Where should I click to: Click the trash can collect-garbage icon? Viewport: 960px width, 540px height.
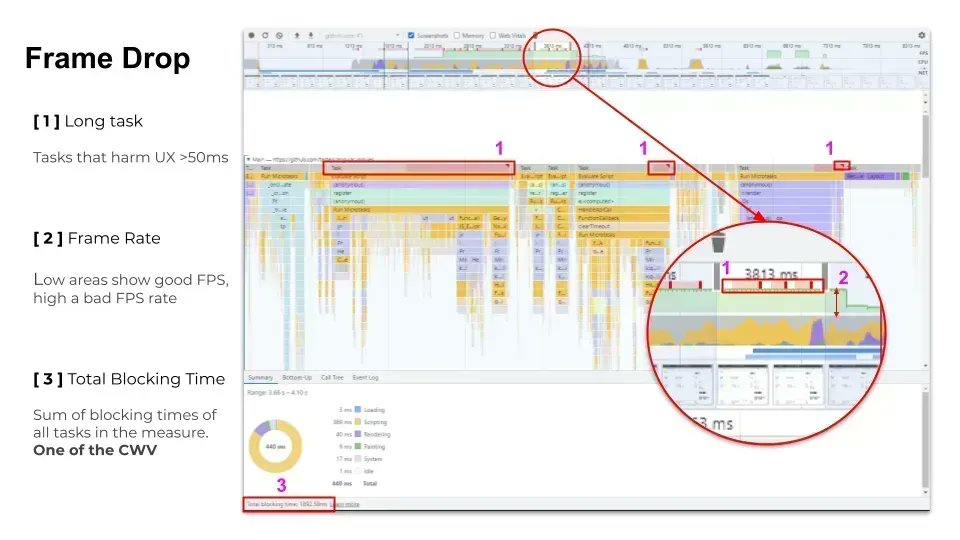(x=718, y=242)
